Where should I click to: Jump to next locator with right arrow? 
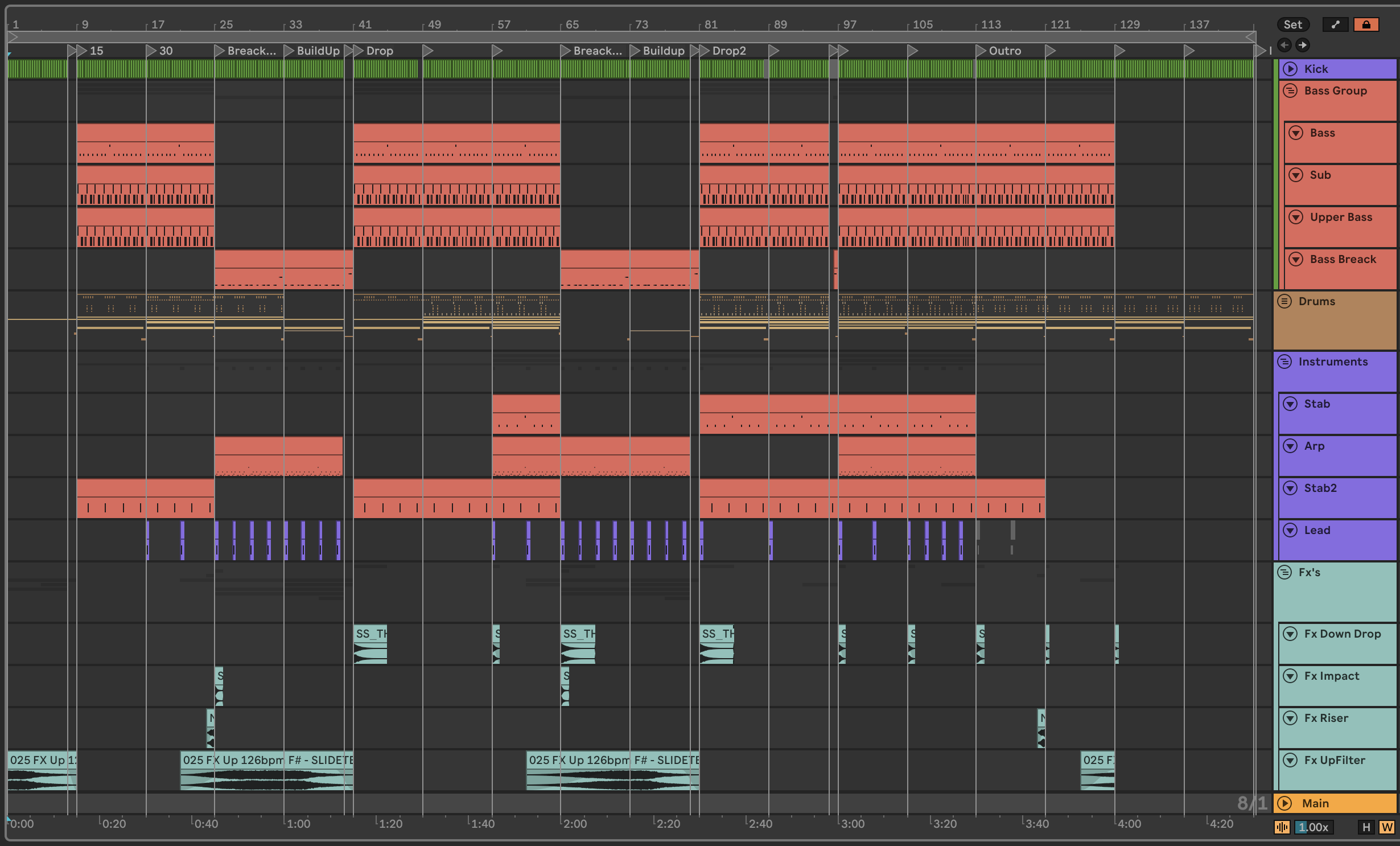click(x=1302, y=45)
